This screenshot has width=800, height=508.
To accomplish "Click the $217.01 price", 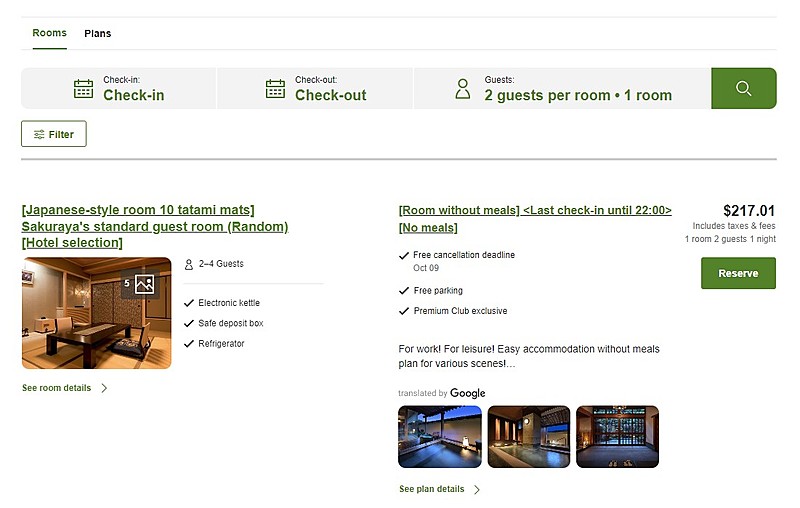I will pyautogui.click(x=749, y=211).
